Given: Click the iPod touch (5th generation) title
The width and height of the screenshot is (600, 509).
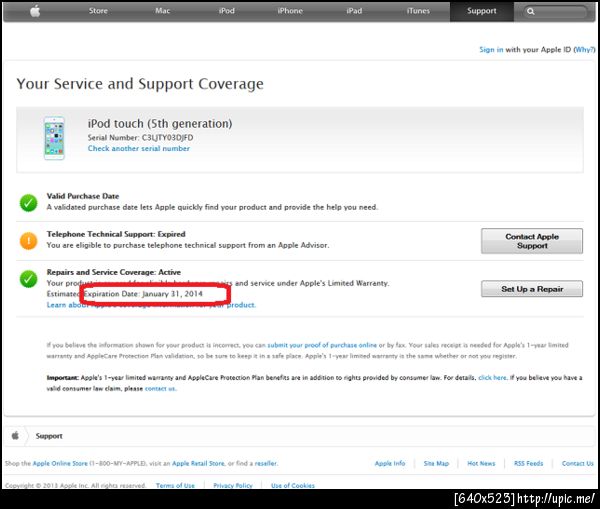Looking at the screenshot, I should (x=160, y=124).
